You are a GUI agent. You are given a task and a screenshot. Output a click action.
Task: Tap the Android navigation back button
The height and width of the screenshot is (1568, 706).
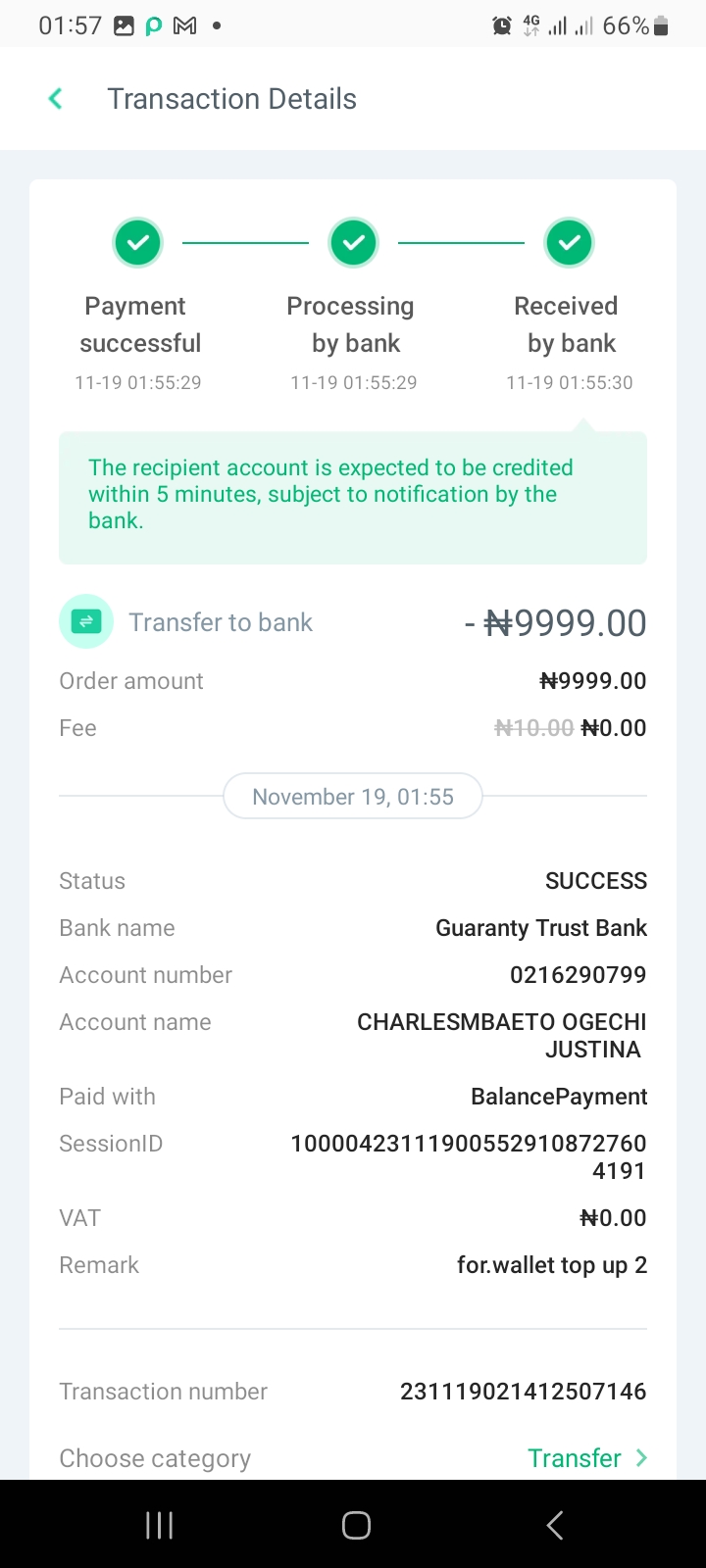click(555, 1525)
